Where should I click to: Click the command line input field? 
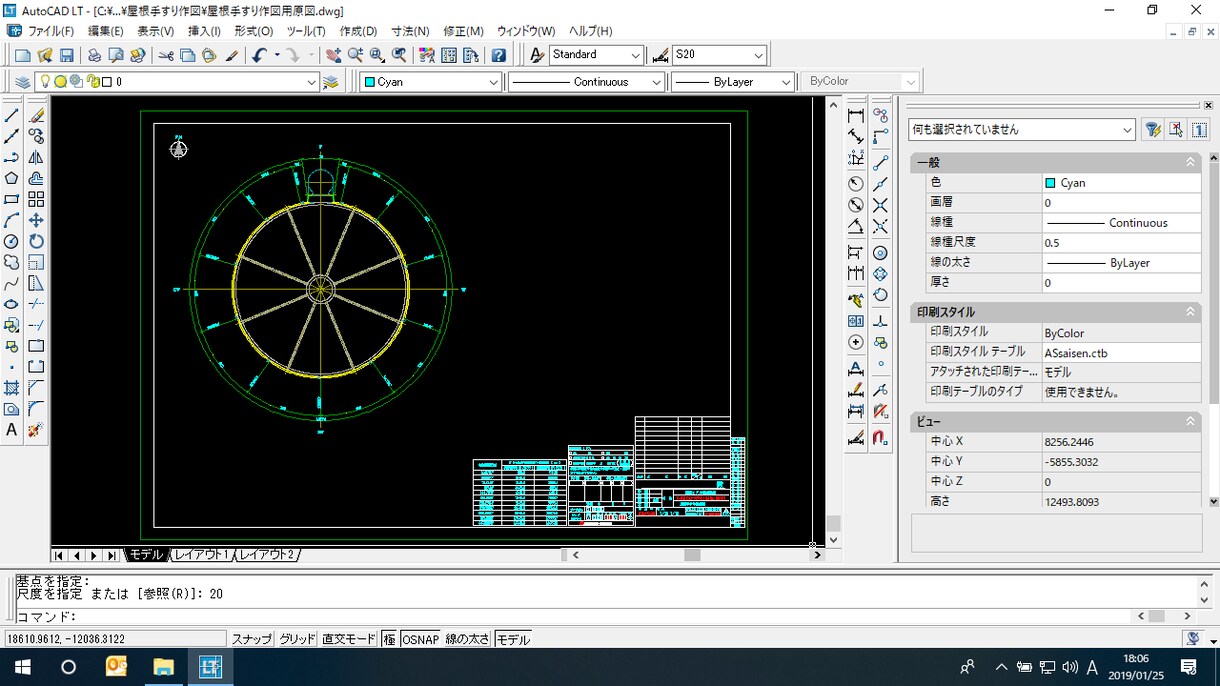(575, 617)
